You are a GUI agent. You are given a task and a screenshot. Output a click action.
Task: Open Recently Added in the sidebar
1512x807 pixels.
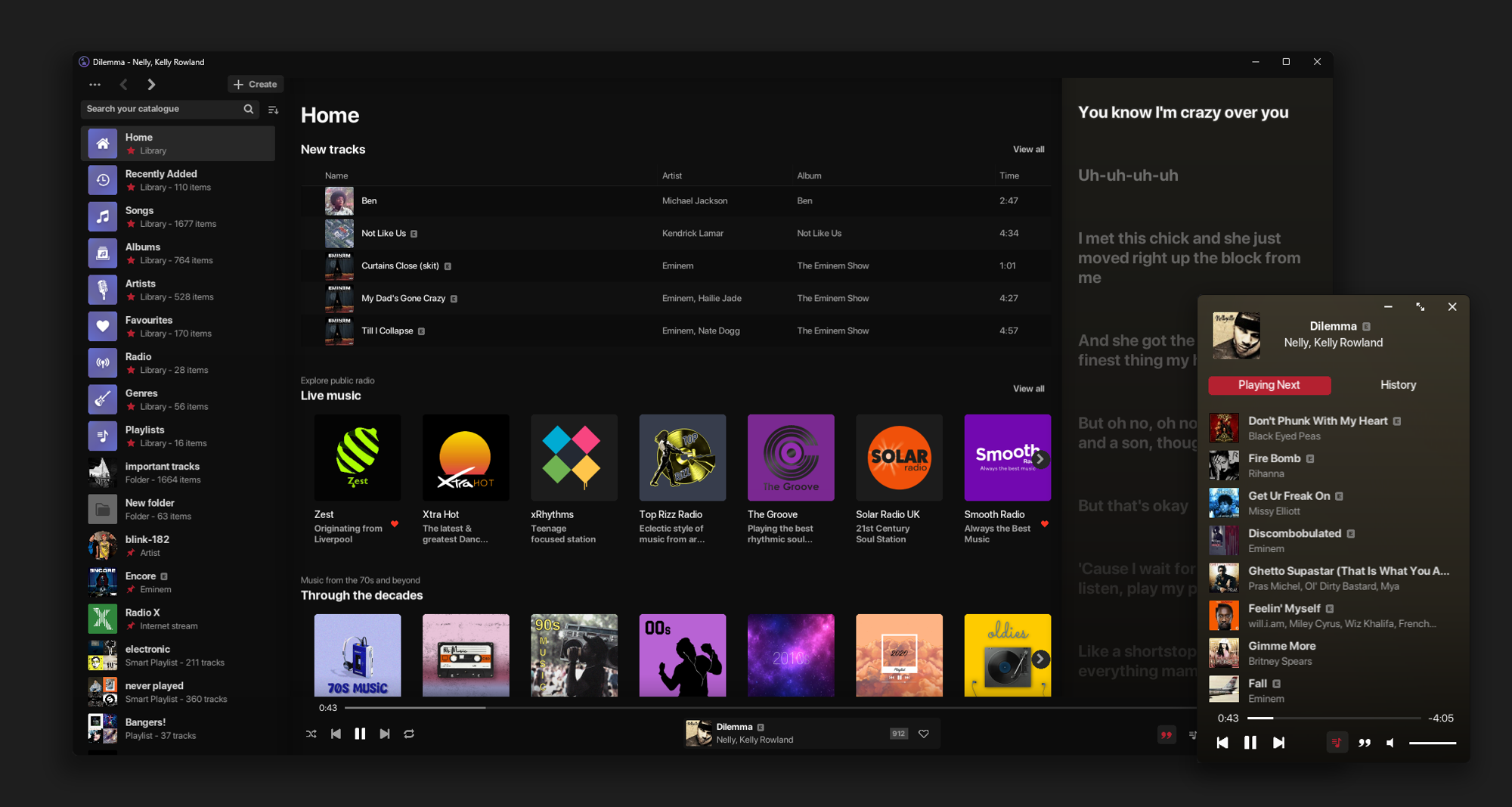[x=178, y=180]
